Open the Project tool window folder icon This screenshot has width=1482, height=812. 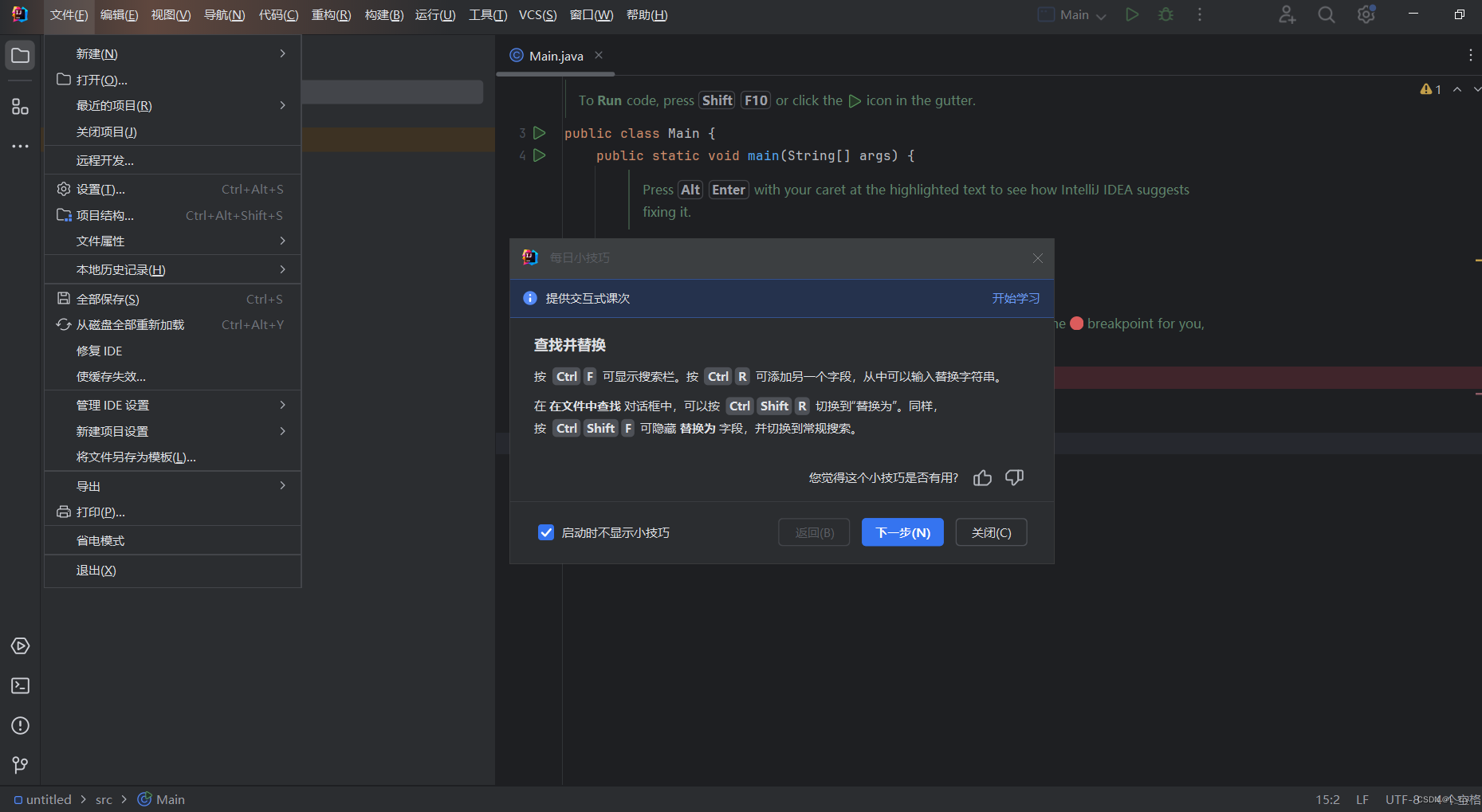click(x=20, y=56)
